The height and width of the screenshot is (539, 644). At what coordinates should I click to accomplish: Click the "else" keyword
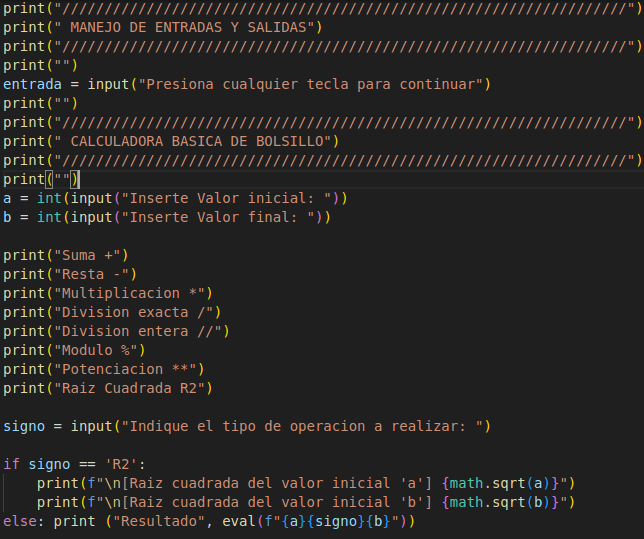(x=19, y=521)
